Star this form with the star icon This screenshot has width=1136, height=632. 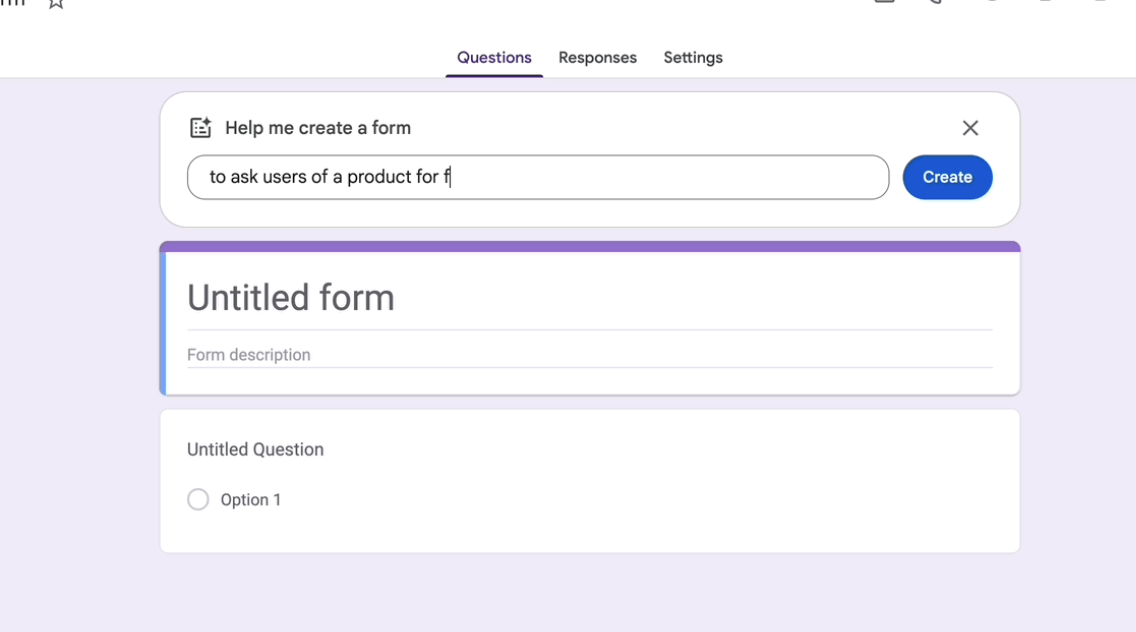coord(56,4)
